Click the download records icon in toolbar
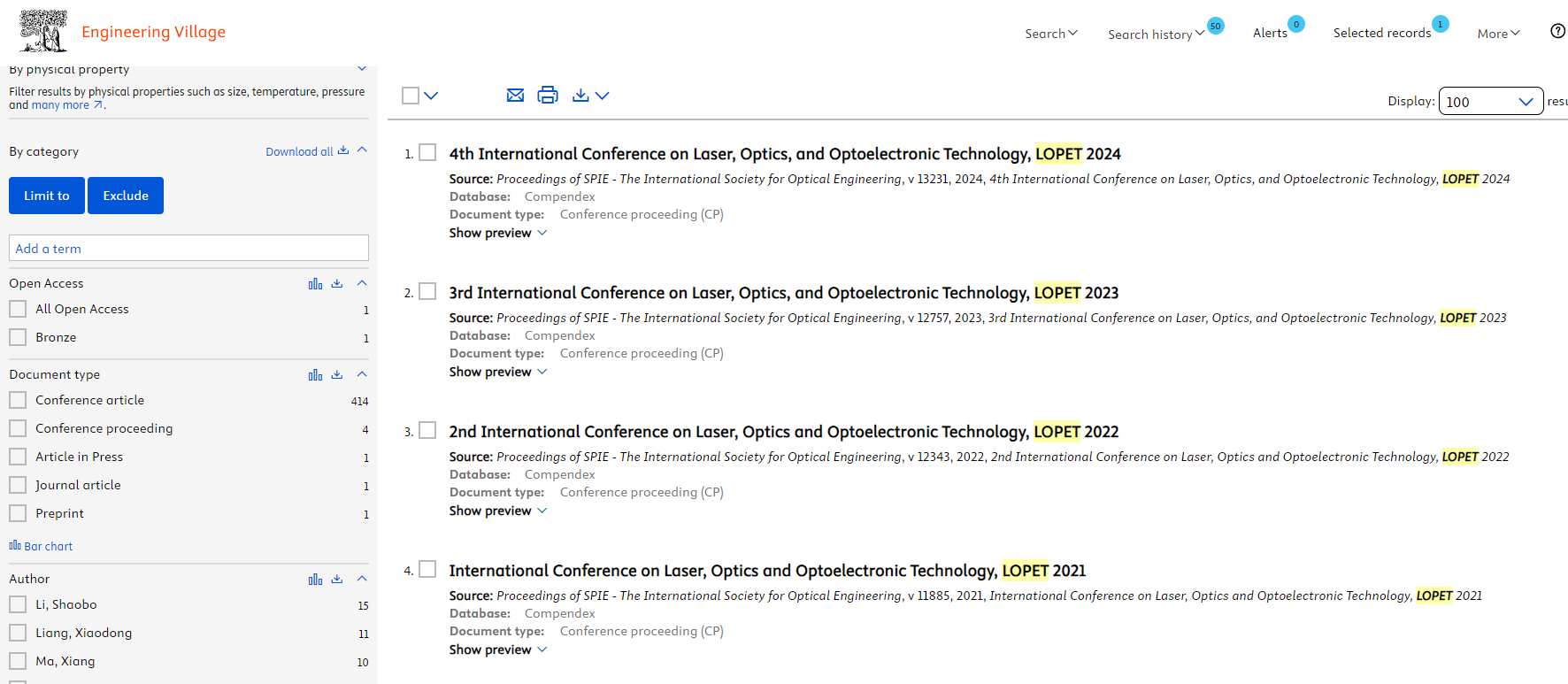The width and height of the screenshot is (1568, 684). (580, 95)
